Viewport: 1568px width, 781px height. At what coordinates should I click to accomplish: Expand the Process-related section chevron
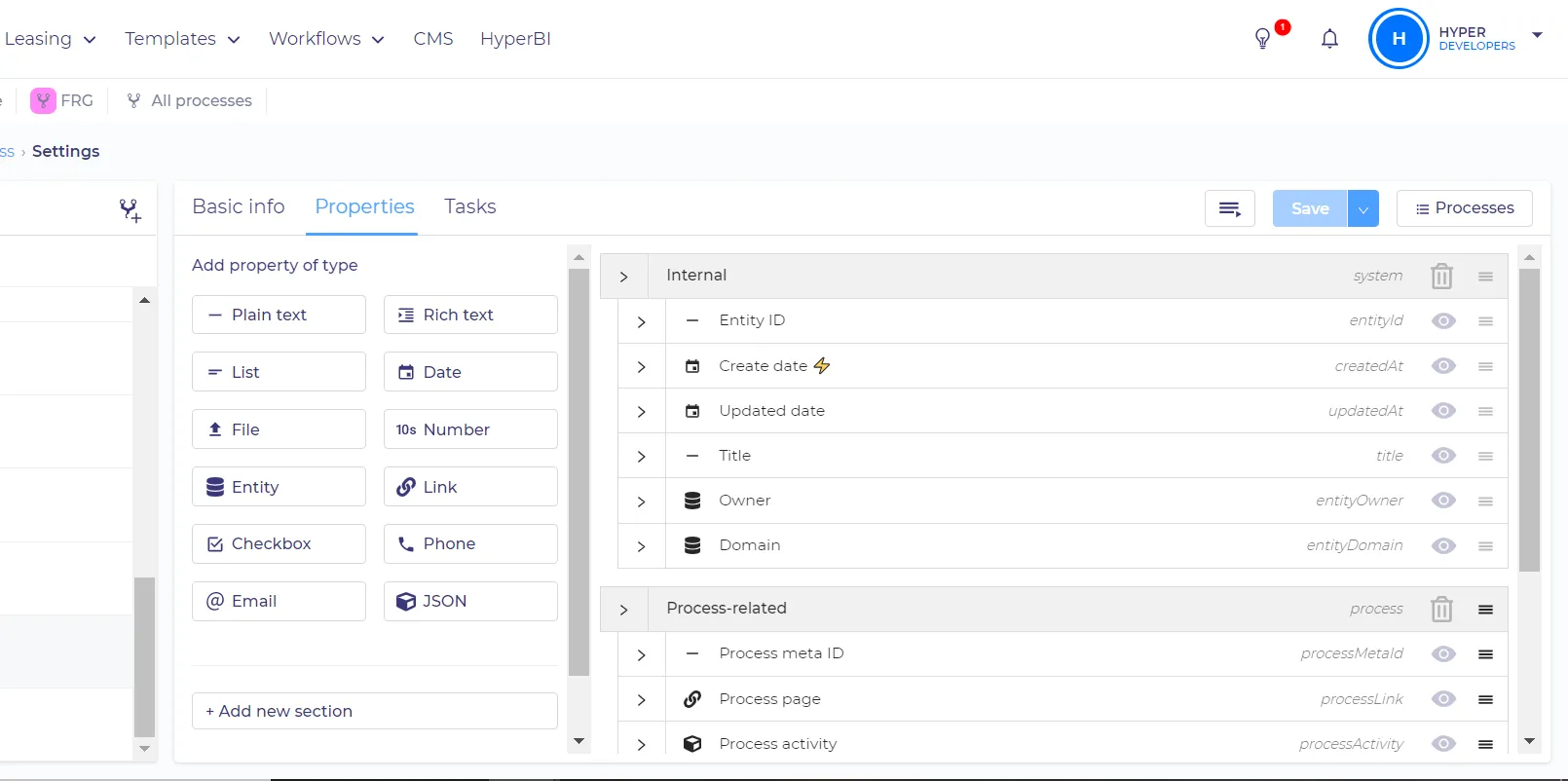(624, 610)
